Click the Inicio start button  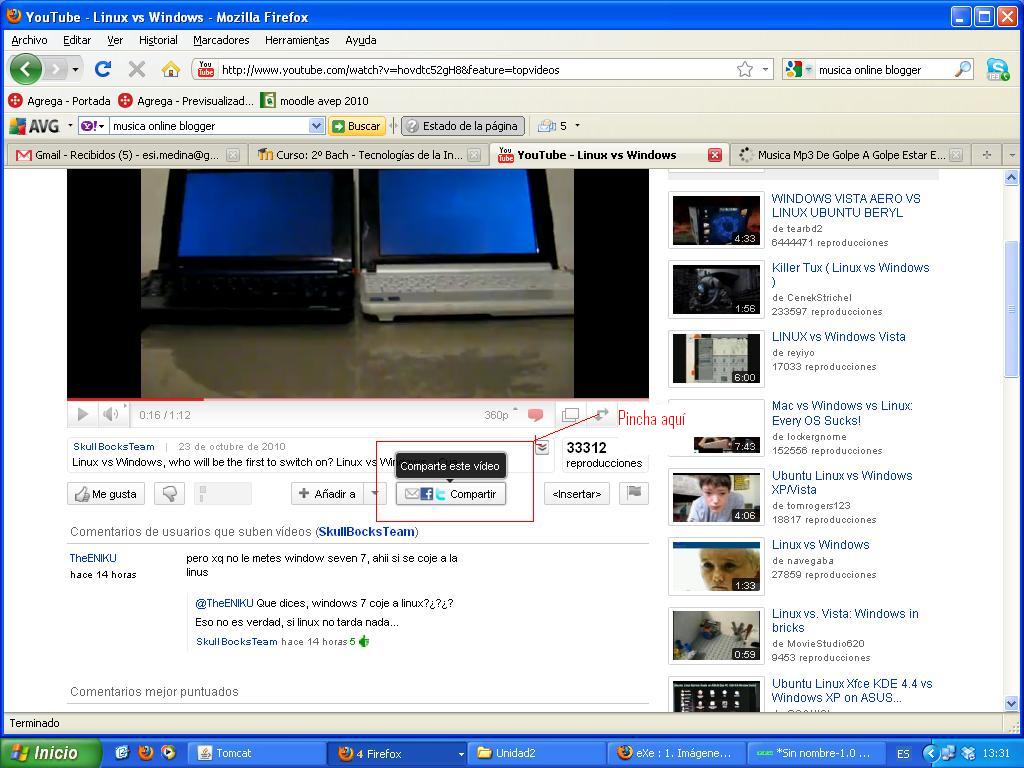[51, 752]
